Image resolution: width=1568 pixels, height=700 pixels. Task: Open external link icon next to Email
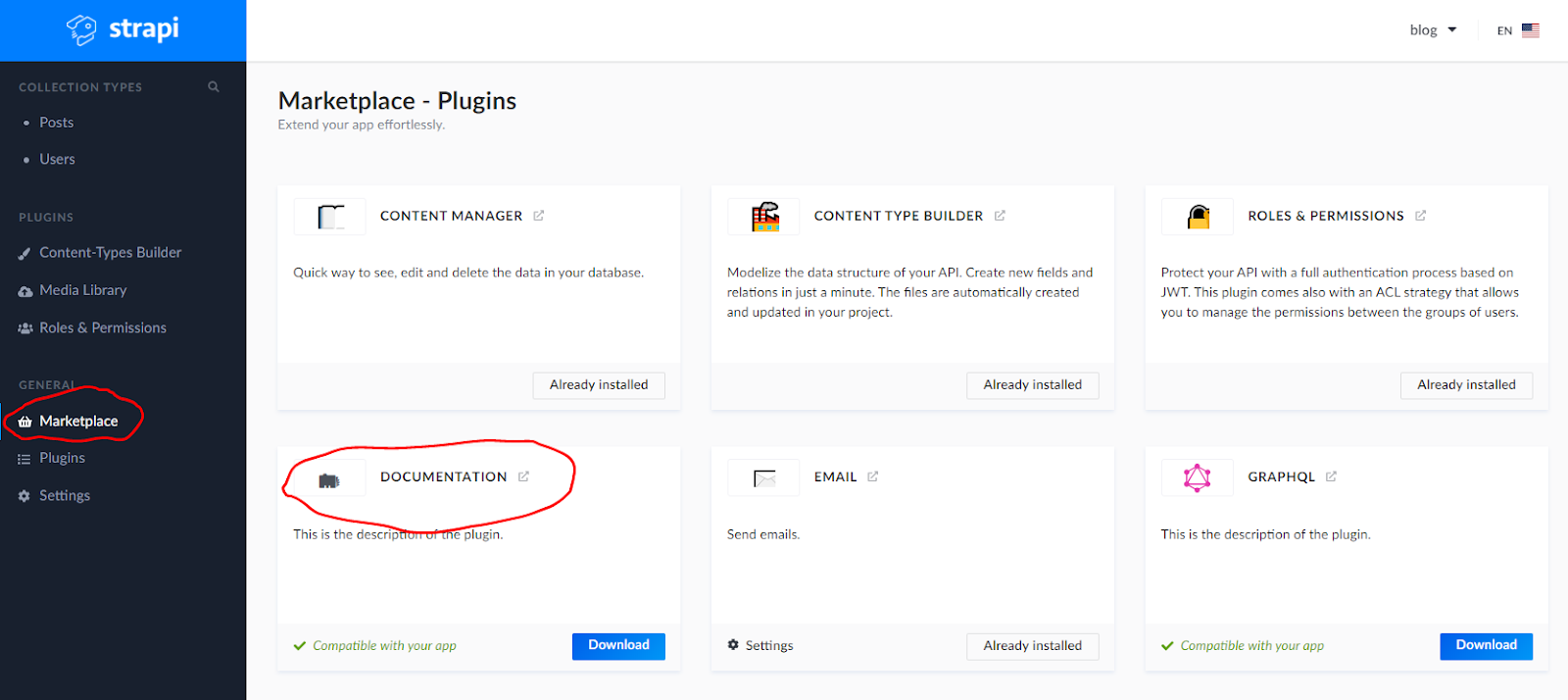tap(873, 476)
